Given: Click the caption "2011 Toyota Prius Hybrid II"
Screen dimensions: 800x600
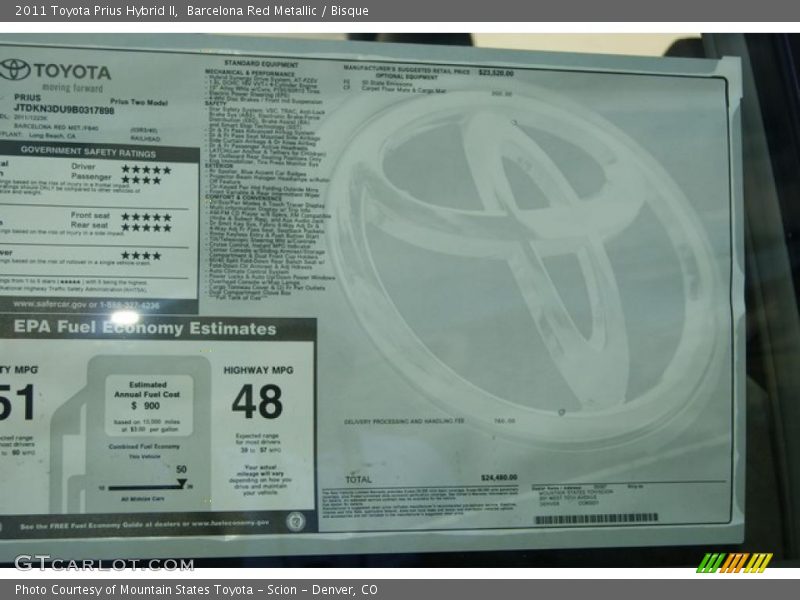Looking at the screenshot, I should (96, 11).
